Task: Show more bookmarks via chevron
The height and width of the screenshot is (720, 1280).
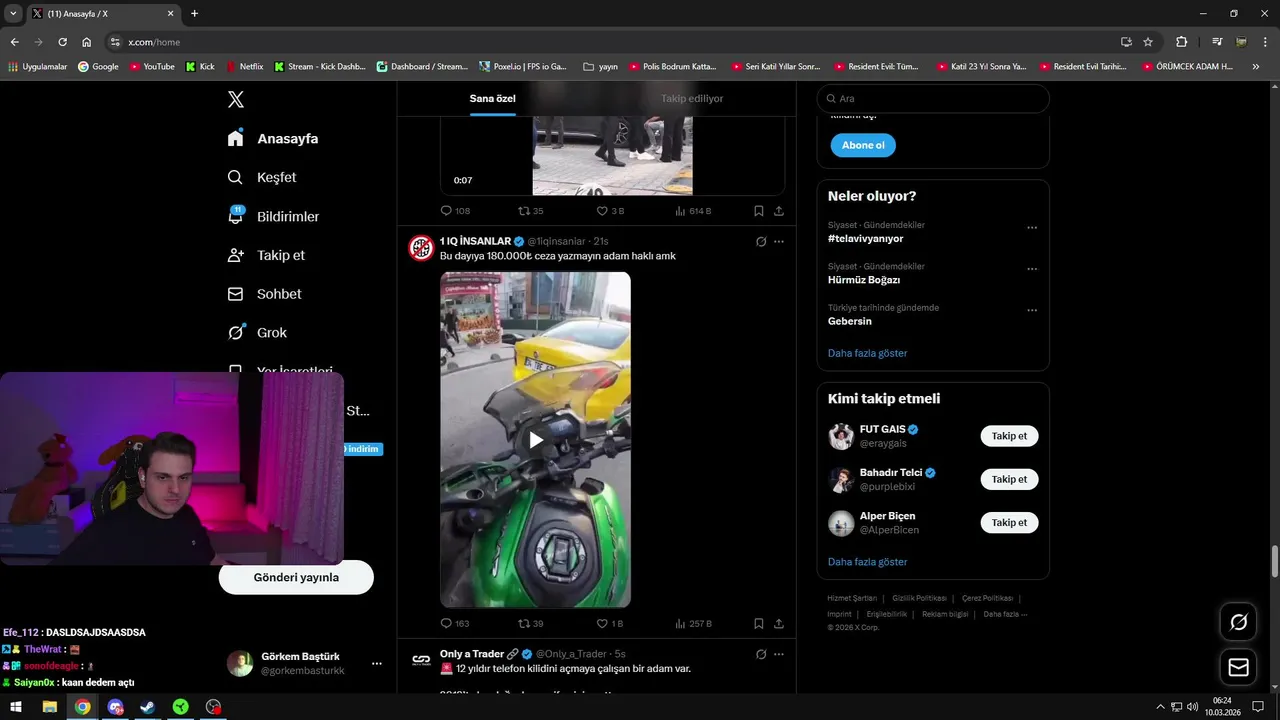Action: pos(1256,66)
